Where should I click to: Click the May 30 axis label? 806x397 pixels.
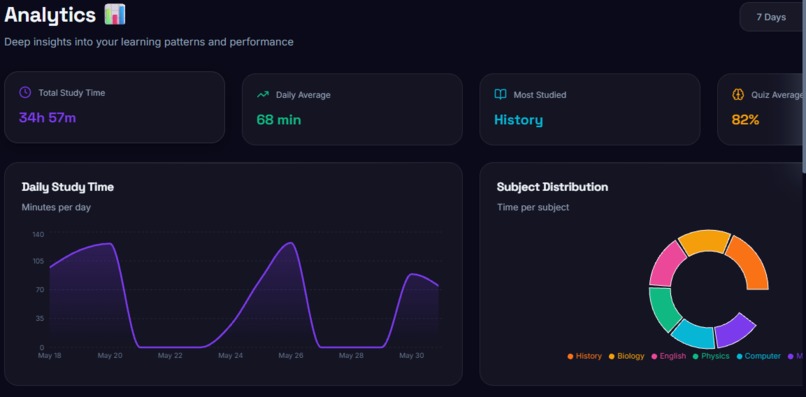pos(412,355)
